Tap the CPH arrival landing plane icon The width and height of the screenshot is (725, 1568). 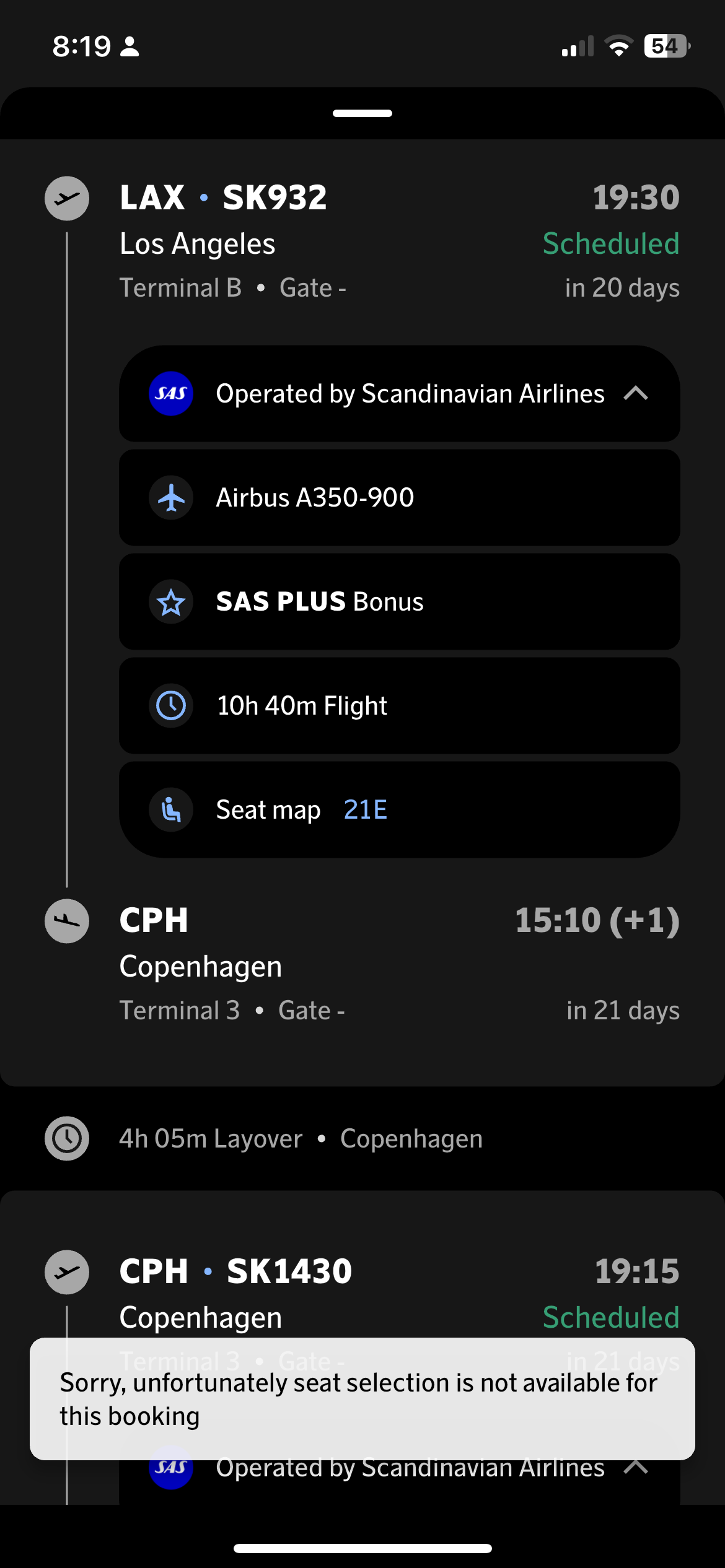[67, 921]
